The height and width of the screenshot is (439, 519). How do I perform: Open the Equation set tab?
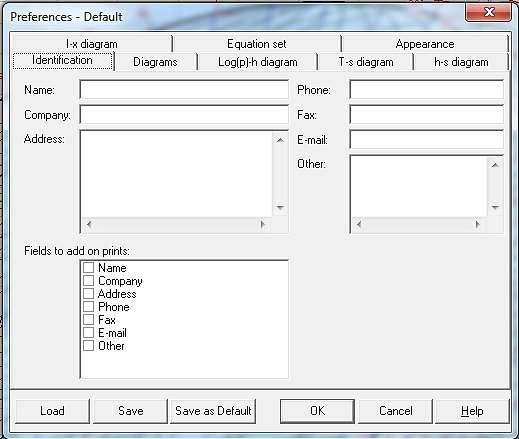pyautogui.click(x=257, y=44)
